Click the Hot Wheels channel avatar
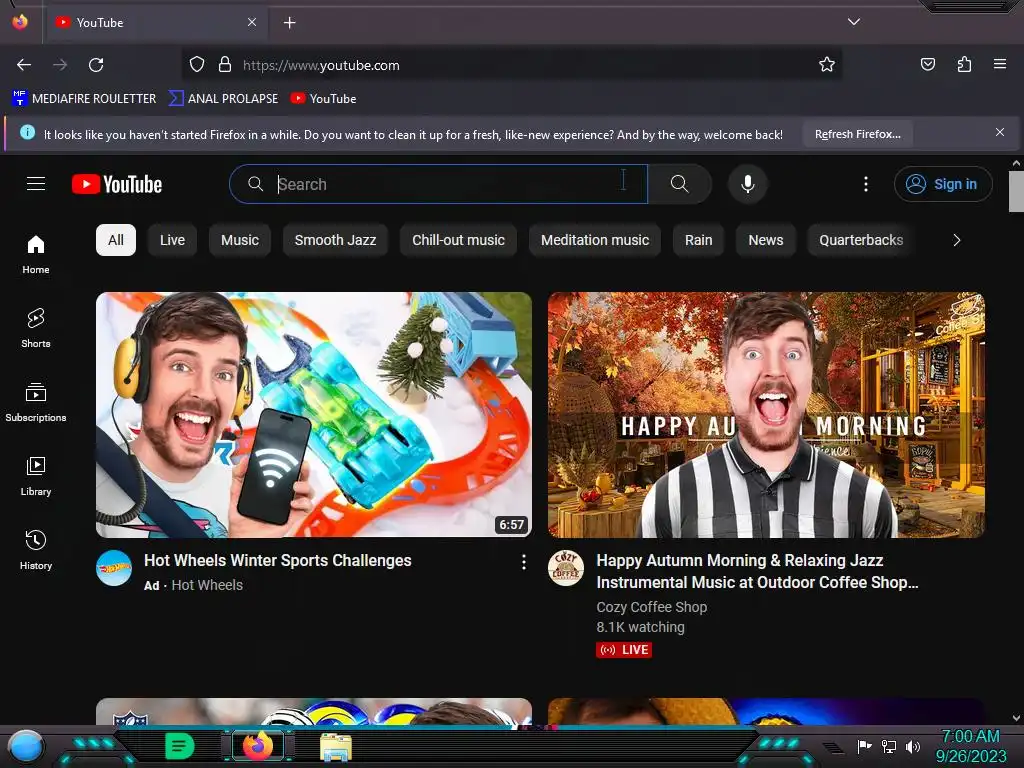The image size is (1024, 768). [x=114, y=568]
